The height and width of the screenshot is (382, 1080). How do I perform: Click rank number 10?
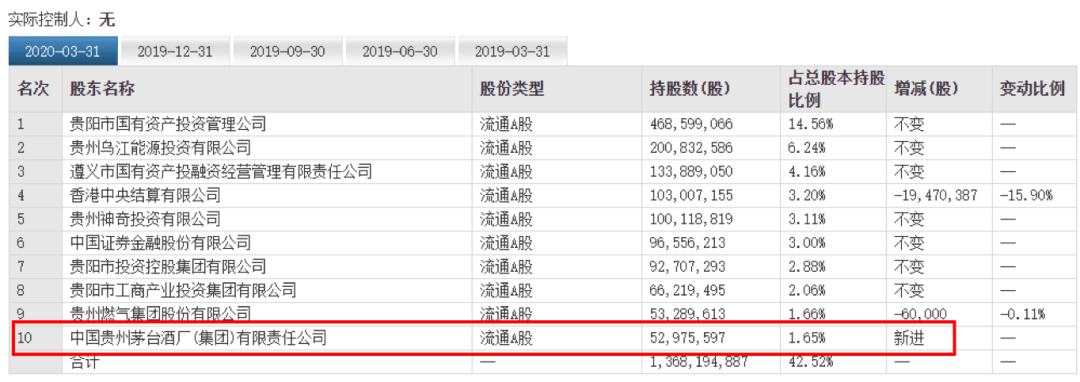25,338
